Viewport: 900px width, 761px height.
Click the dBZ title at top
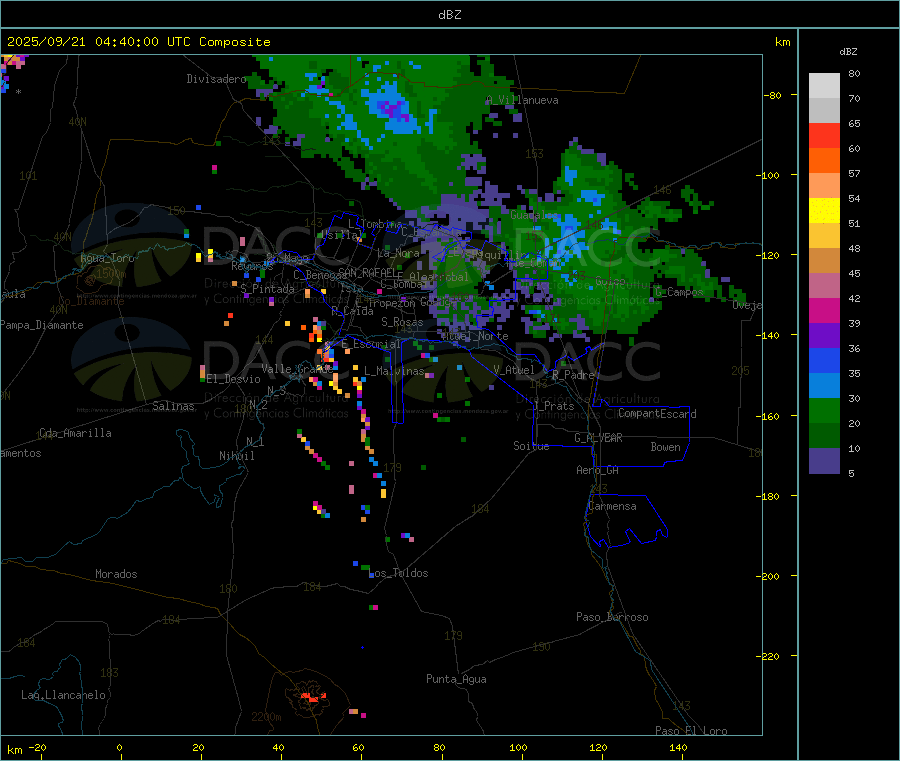pos(449,15)
